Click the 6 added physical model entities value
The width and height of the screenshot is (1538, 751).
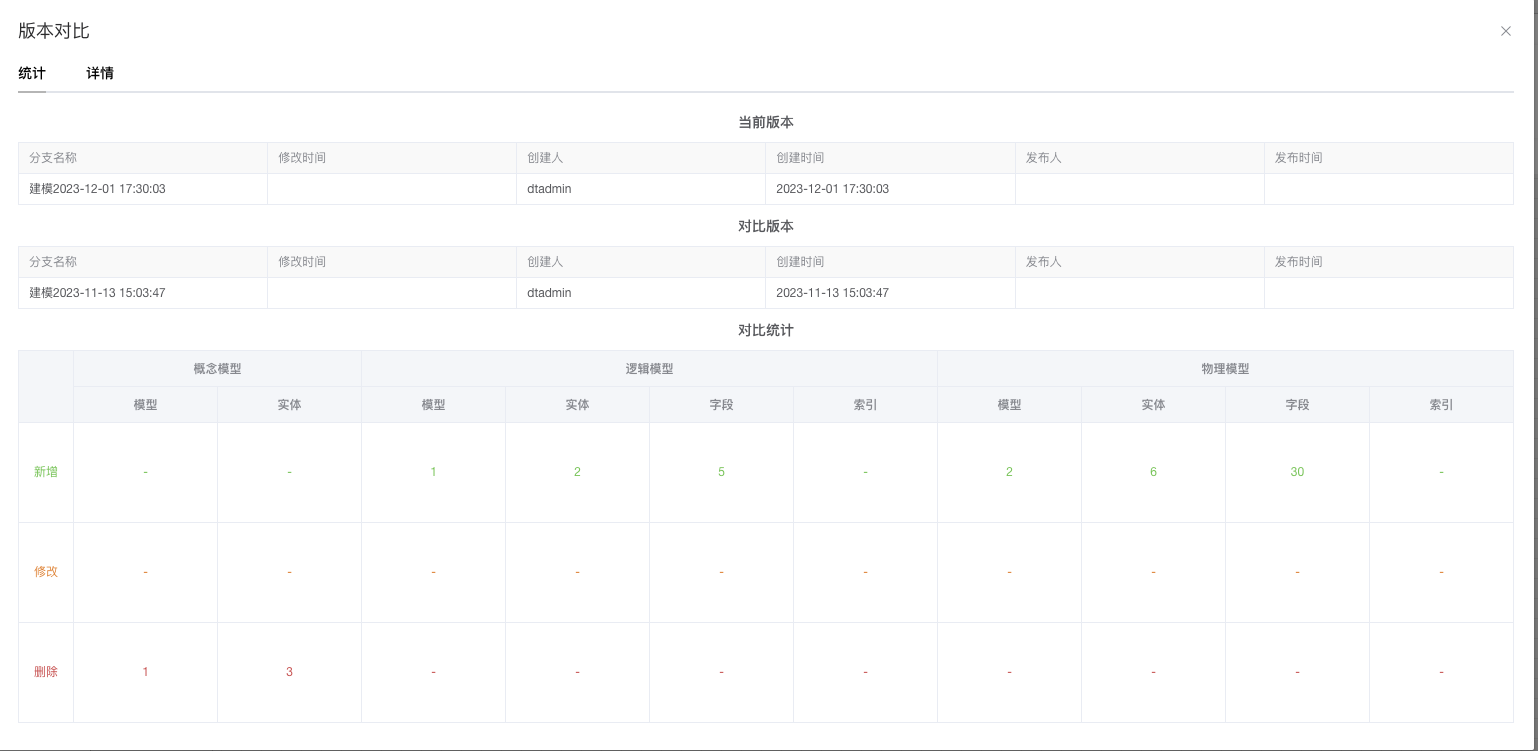[x=1153, y=472]
